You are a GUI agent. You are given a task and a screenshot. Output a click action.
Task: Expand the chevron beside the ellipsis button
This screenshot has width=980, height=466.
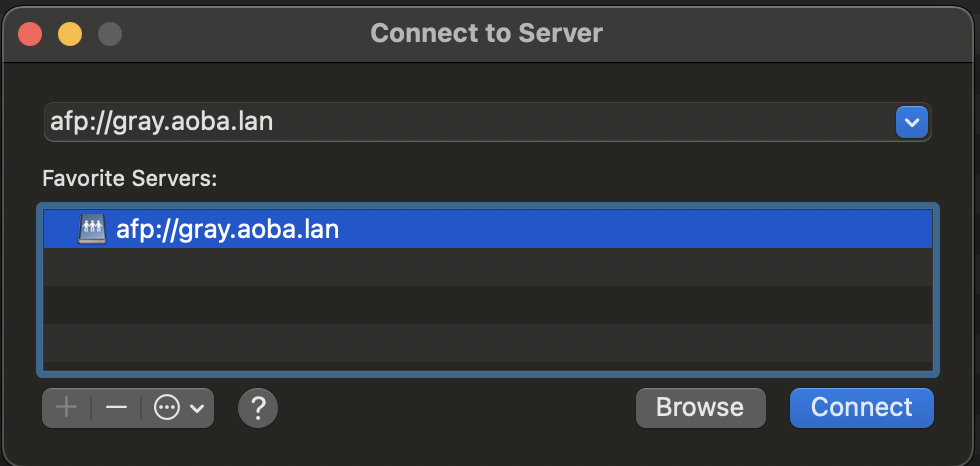[x=197, y=408]
